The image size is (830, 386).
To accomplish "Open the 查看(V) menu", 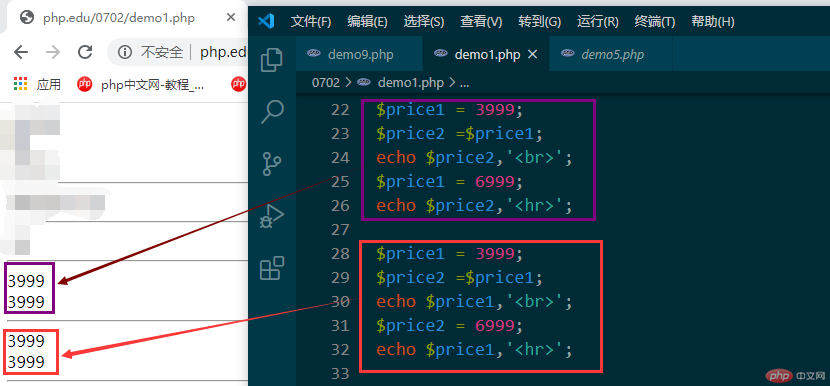I will (x=481, y=22).
